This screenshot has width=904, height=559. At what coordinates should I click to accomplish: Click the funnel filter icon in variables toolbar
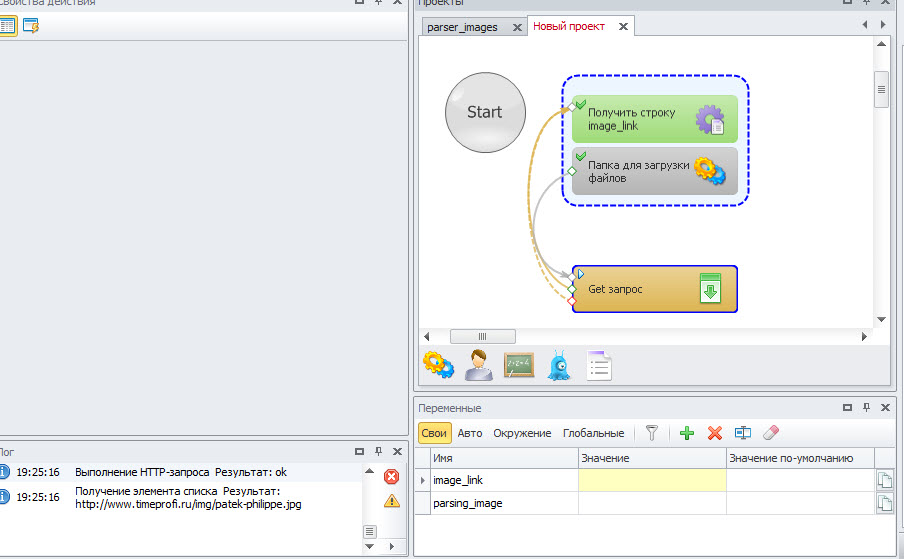point(651,433)
